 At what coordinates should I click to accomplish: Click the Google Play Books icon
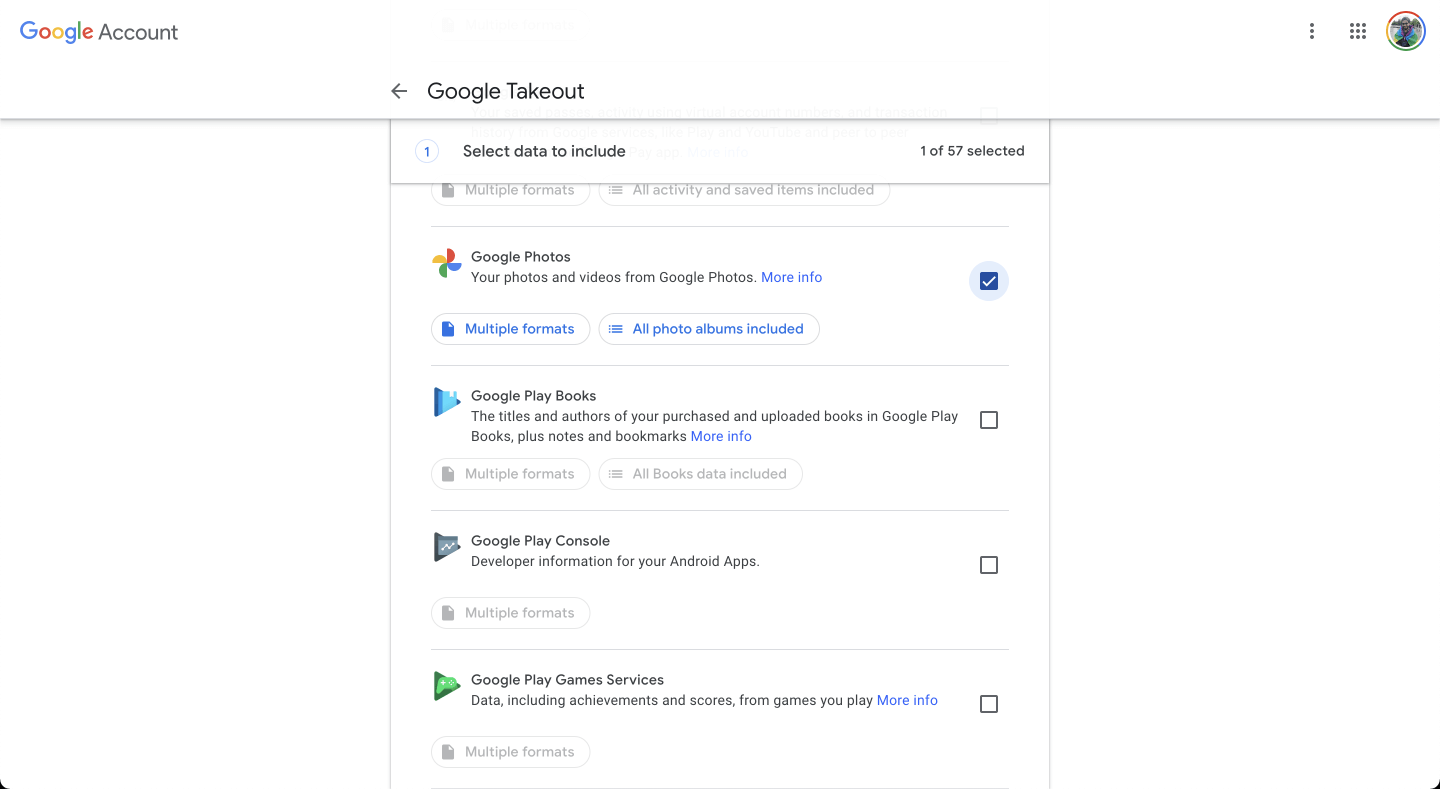pyautogui.click(x=446, y=401)
